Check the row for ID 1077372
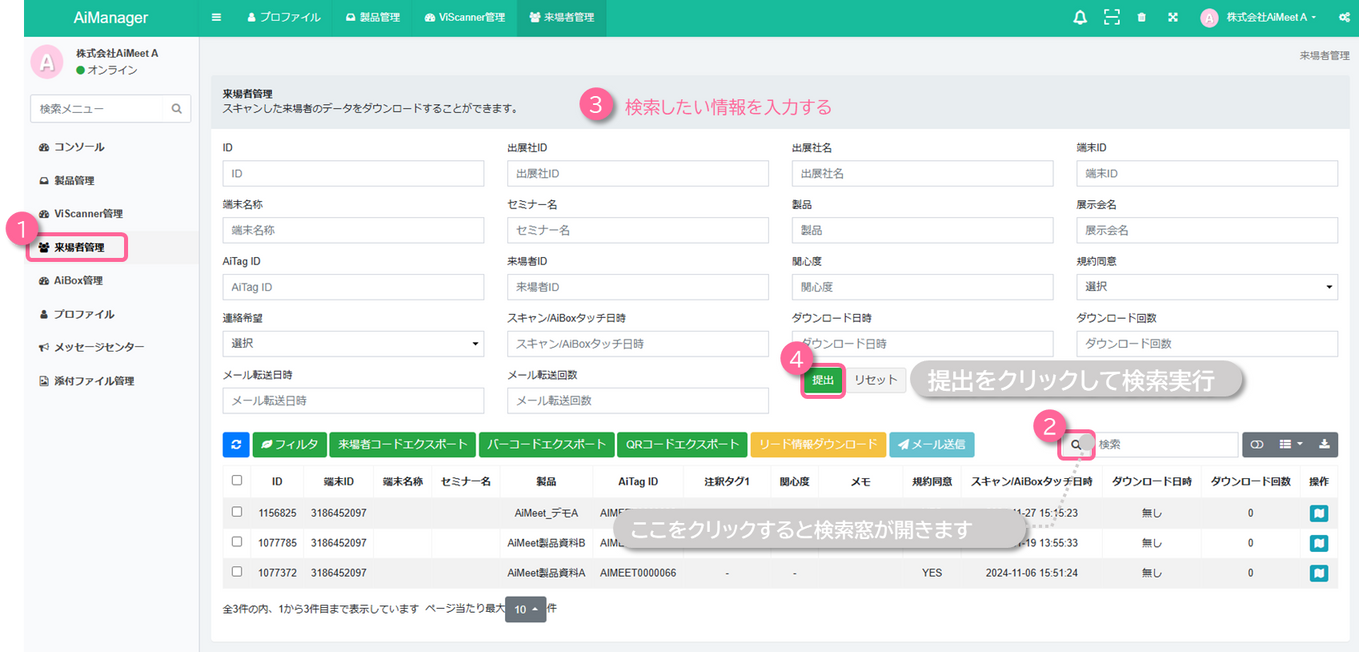Image resolution: width=1359 pixels, height=652 pixels. 237,572
